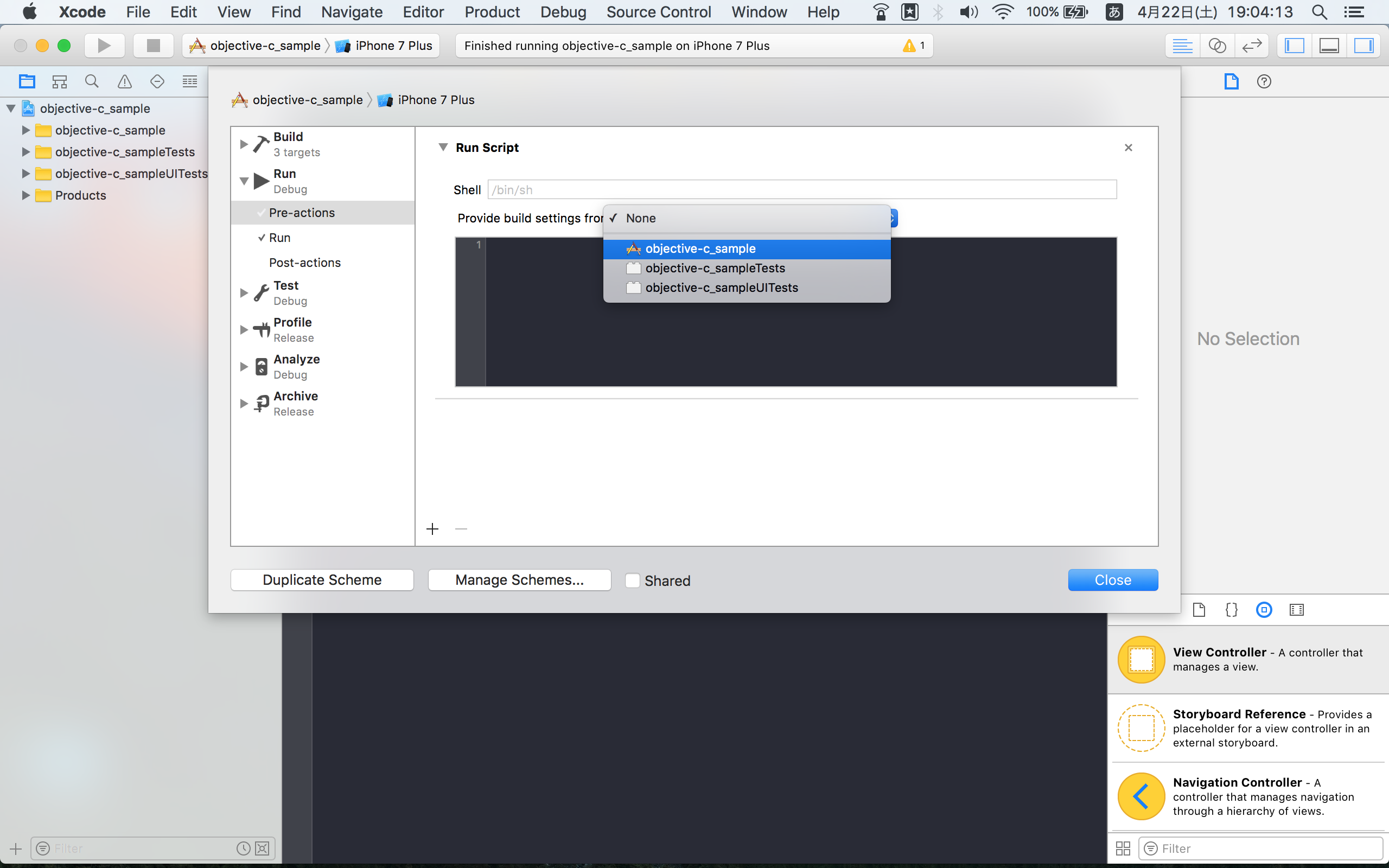The height and width of the screenshot is (868, 1389).
Task: Add new file via navigator plus icon
Action: (16, 848)
